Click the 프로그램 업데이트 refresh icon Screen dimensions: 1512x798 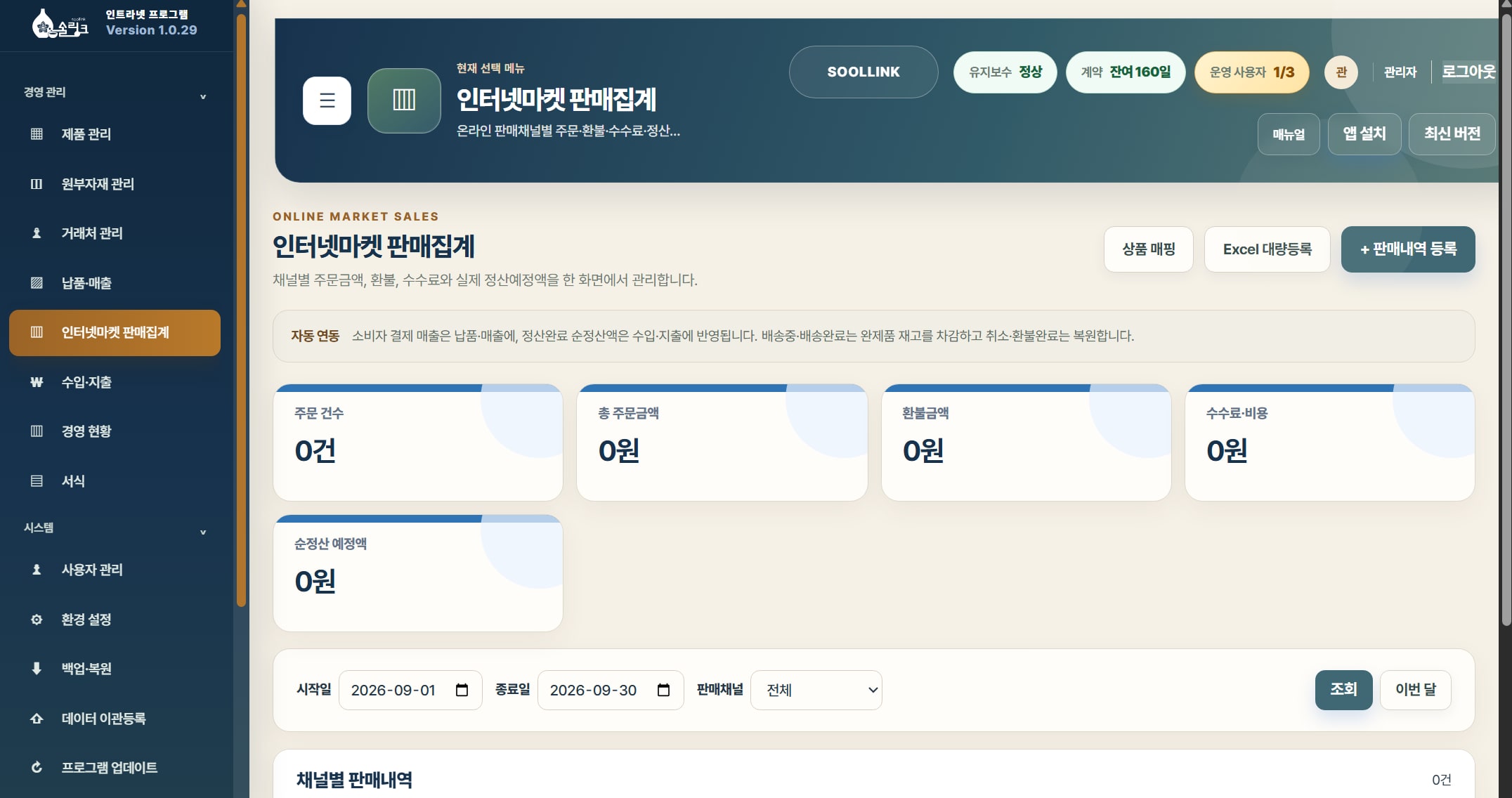tap(37, 768)
